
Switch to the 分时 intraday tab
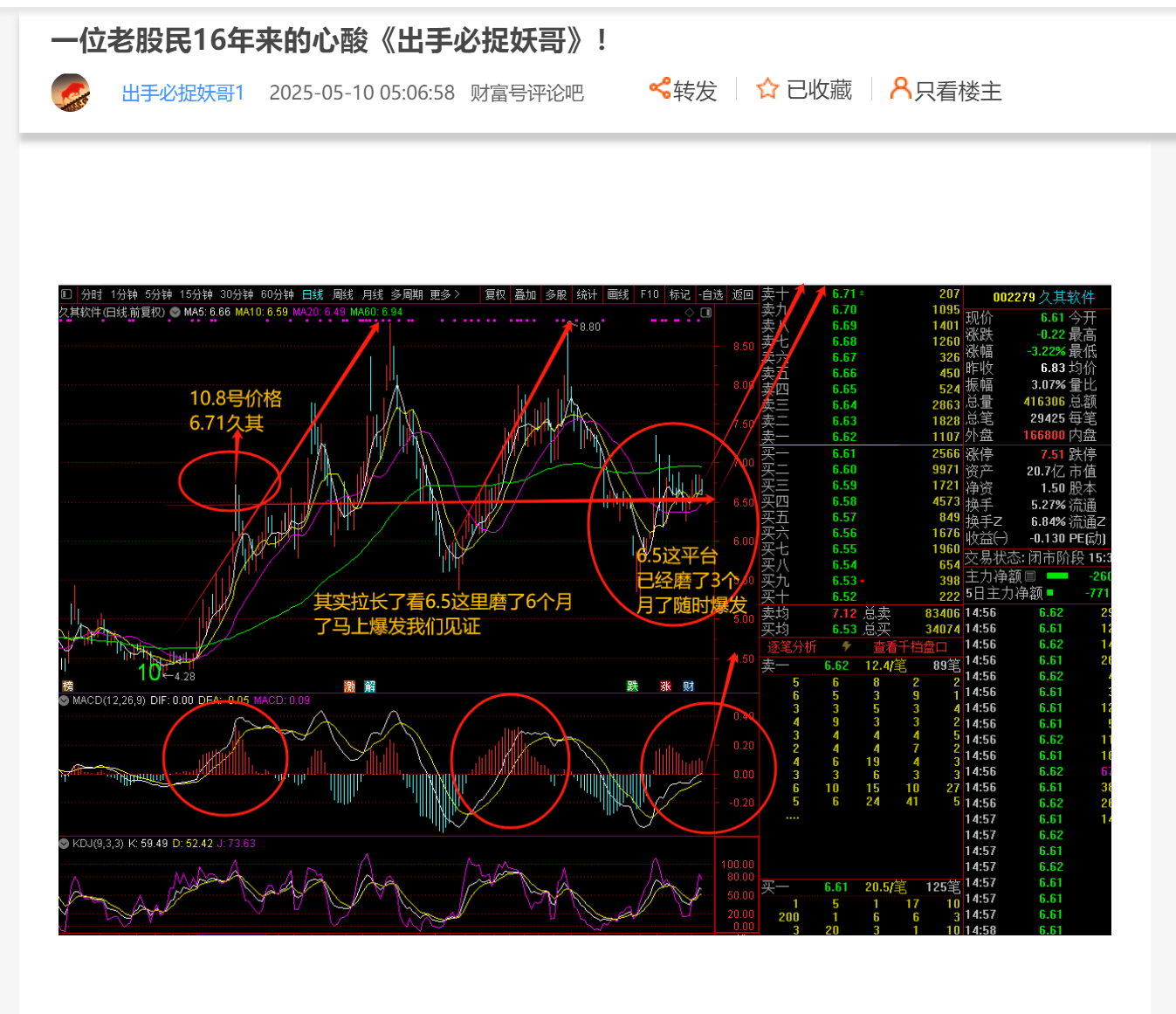pos(92,294)
